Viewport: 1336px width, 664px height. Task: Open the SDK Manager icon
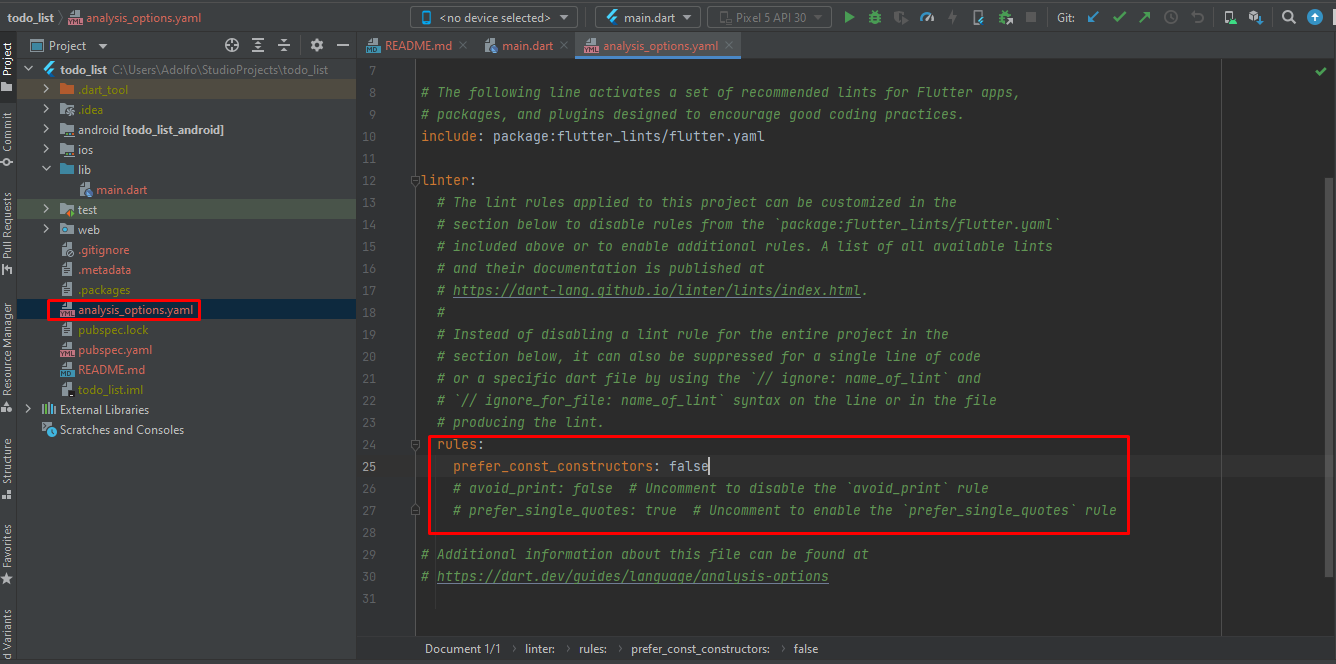1256,17
